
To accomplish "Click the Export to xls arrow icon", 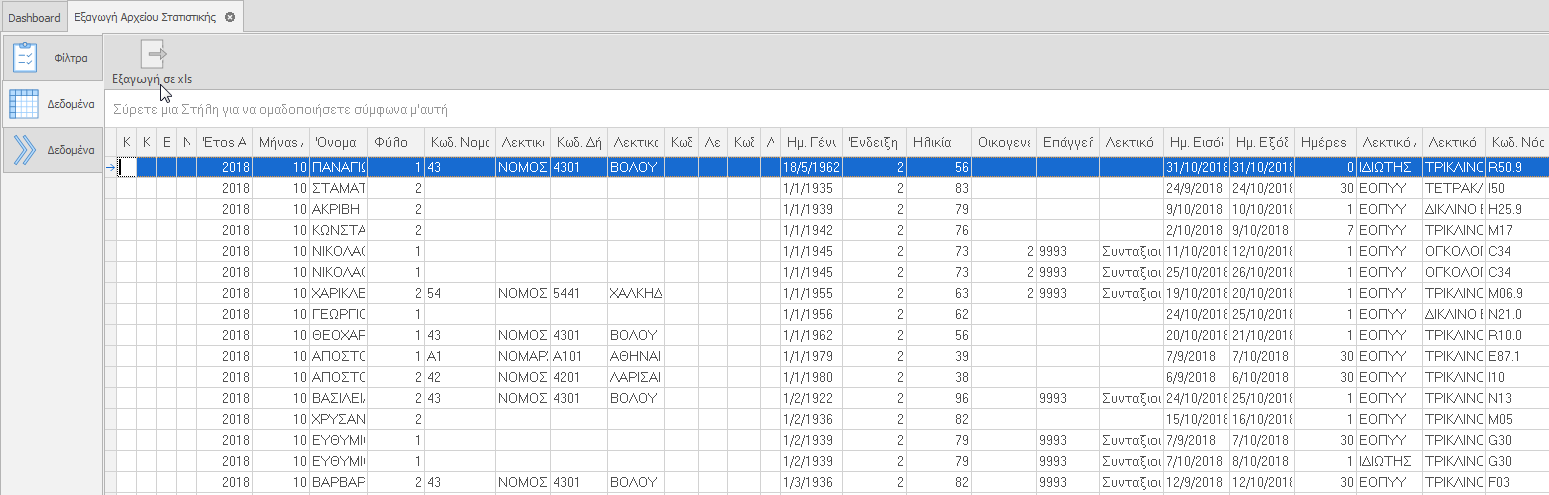I will coord(153,55).
